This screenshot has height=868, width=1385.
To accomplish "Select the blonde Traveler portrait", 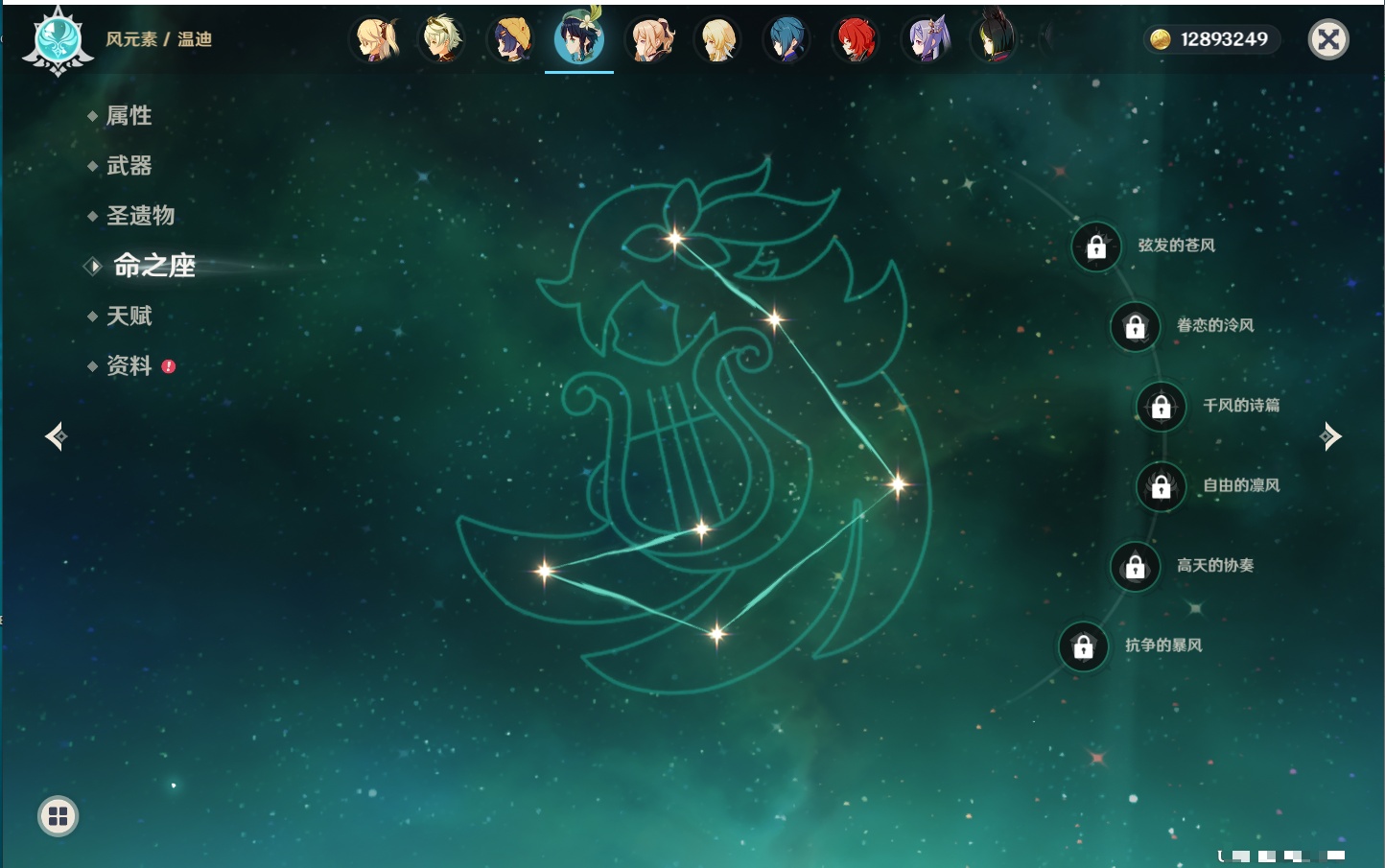I will click(x=717, y=39).
